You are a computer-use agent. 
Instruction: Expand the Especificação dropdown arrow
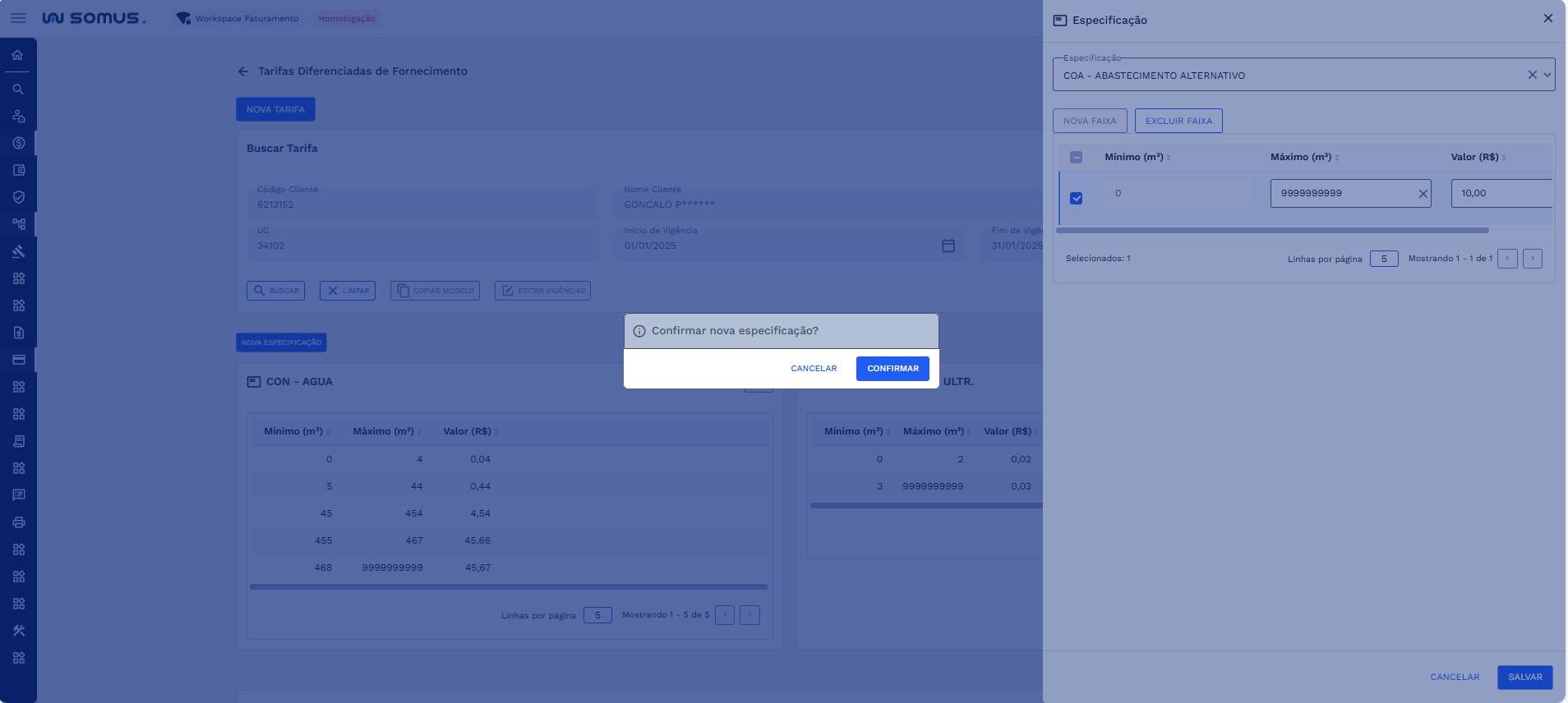pyautogui.click(x=1547, y=75)
